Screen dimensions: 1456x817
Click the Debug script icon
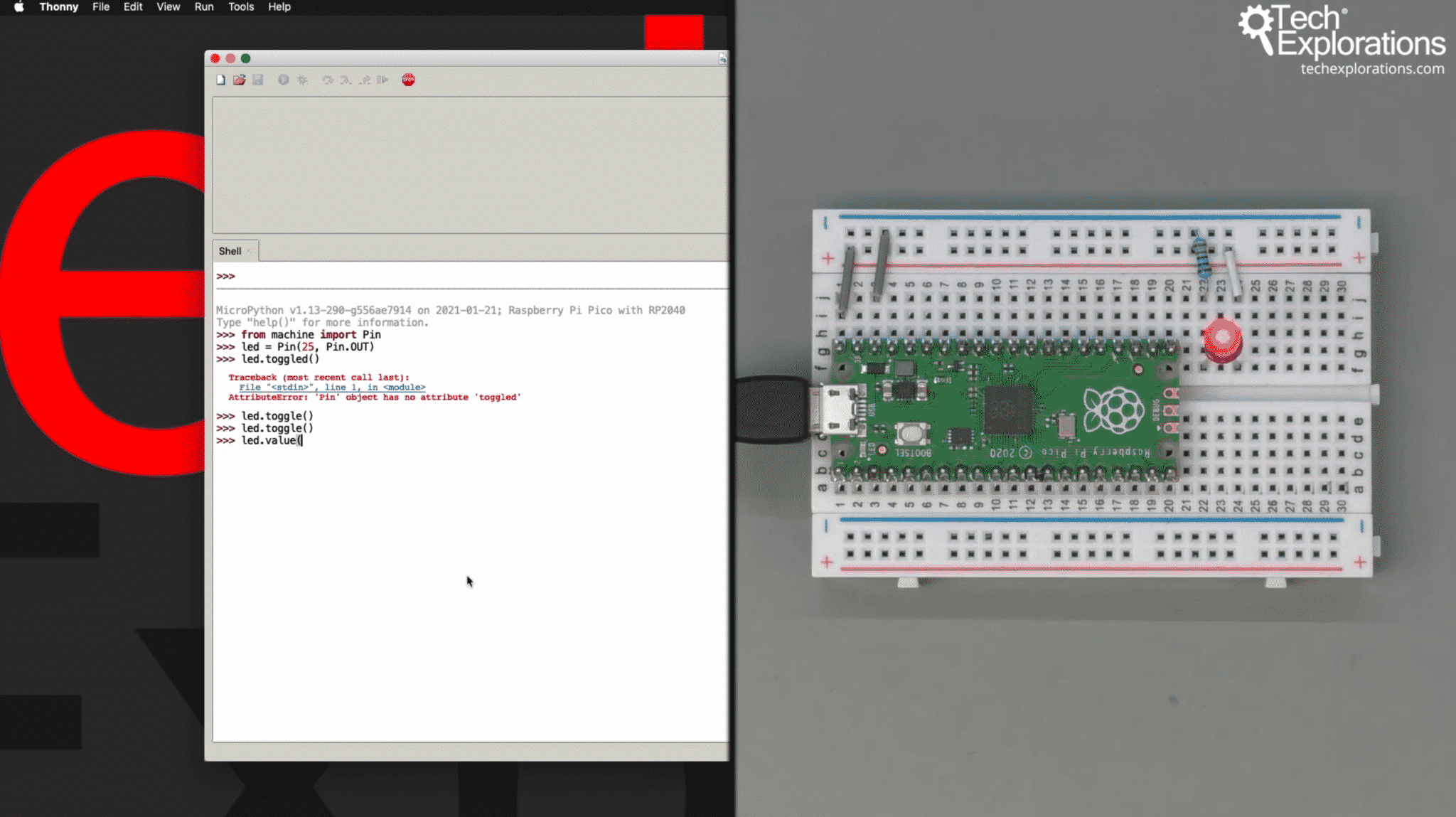coord(303,79)
